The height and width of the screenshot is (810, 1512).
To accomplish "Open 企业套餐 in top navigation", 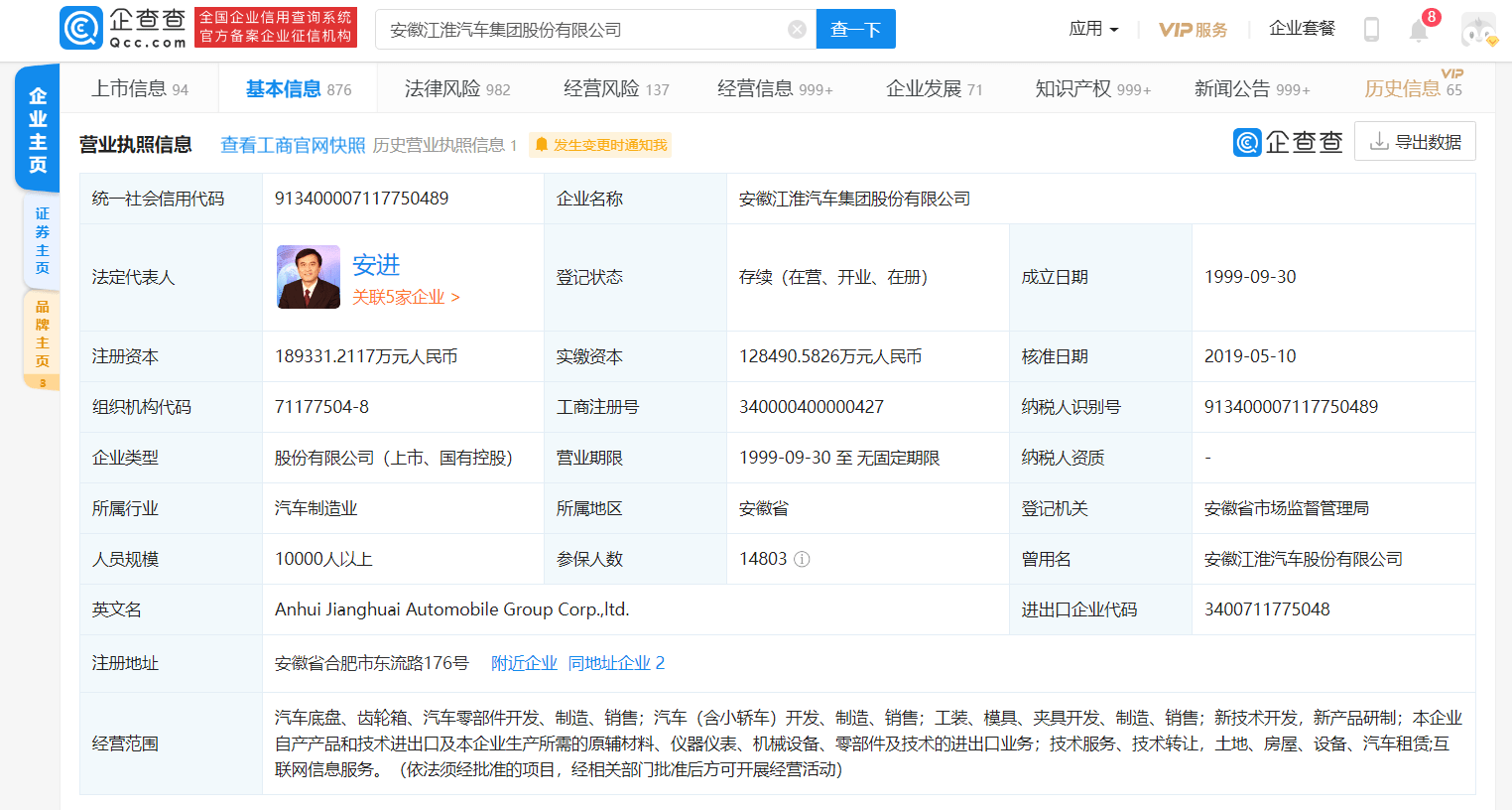I will pos(1302,29).
